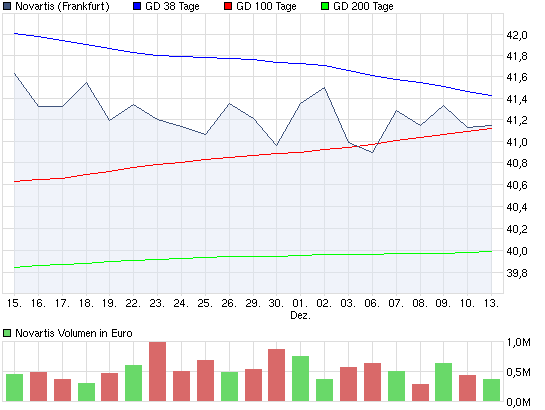Click the '18.' date axis label
Viewport: 545px width, 410px height.
(x=86, y=303)
